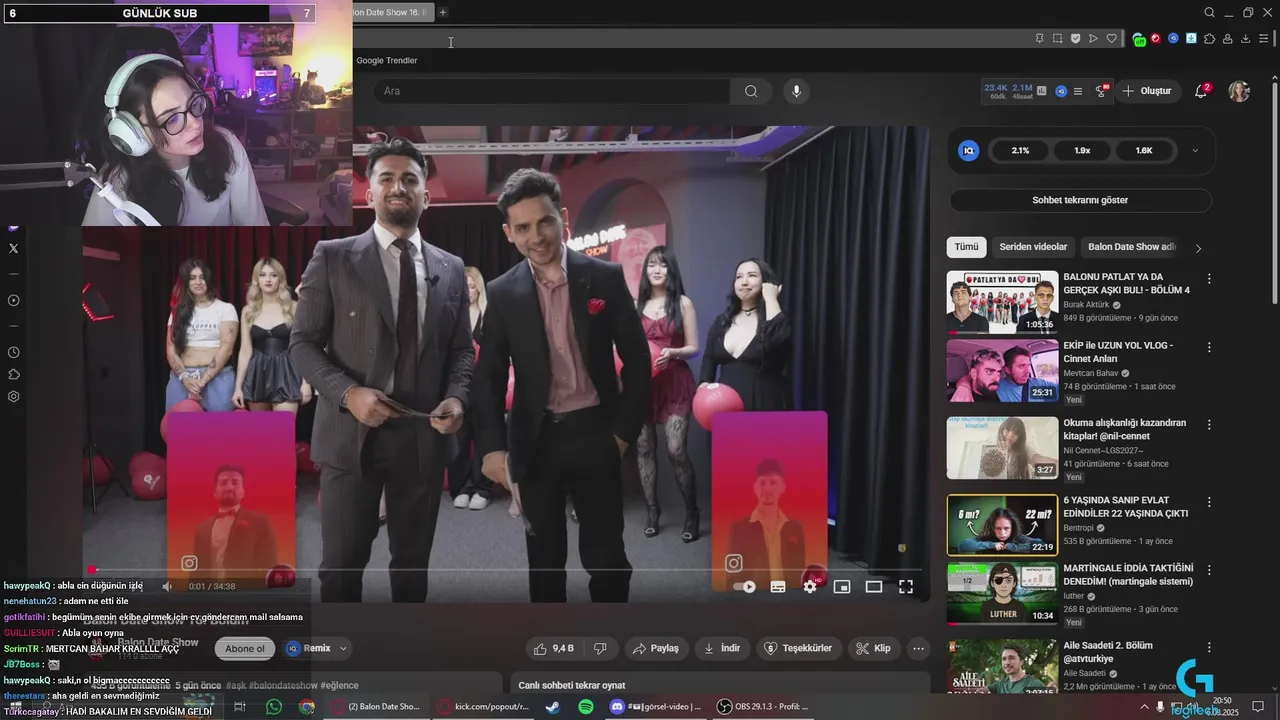Open OBS 29.1.3 taskbar window

pos(762,707)
